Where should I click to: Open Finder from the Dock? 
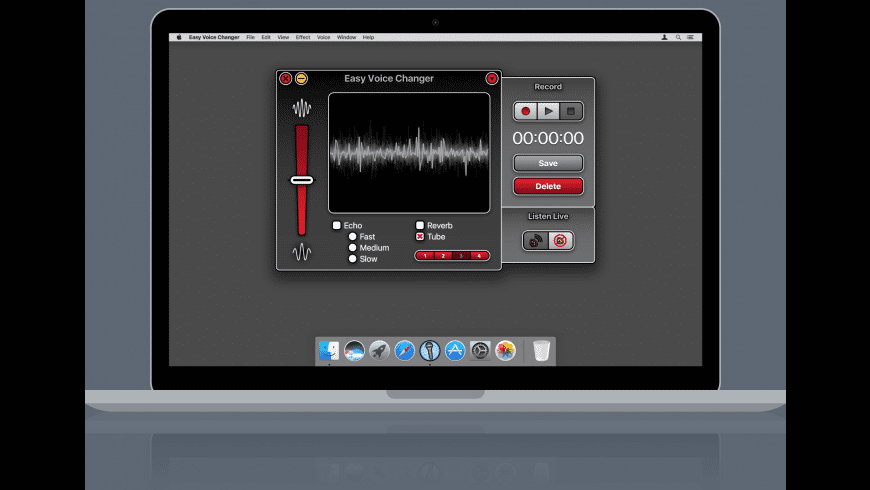coord(329,351)
